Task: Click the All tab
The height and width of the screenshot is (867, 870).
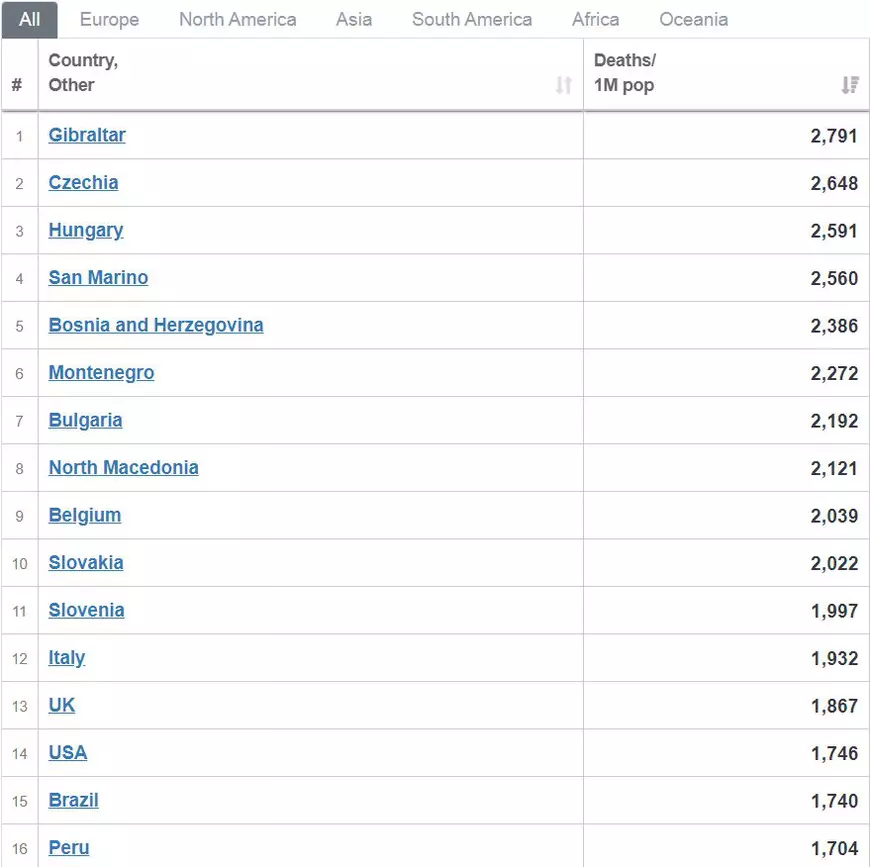Action: (x=30, y=19)
